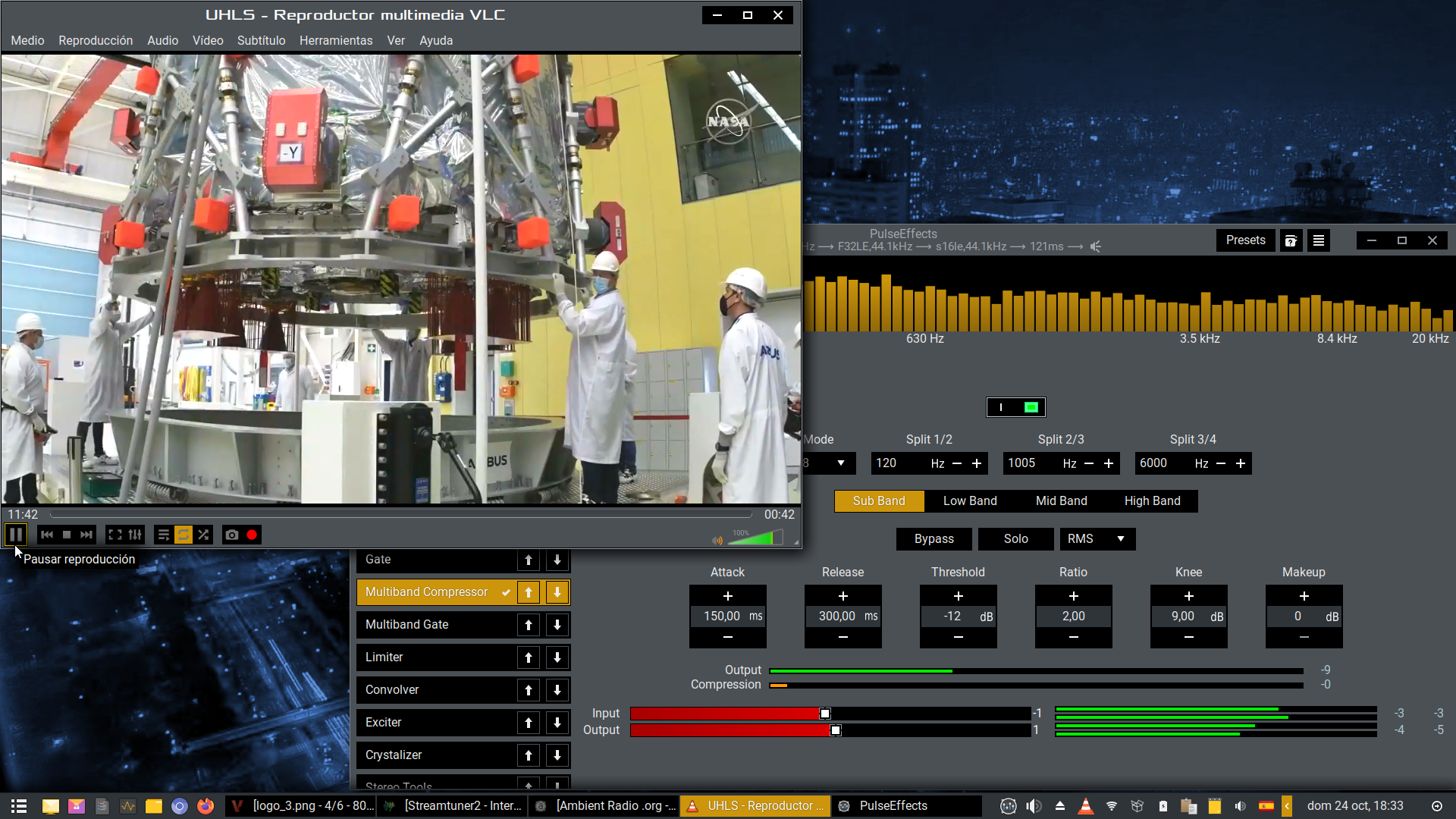1456x819 pixels.
Task: Toggle random shuffle in VLC
Action: click(203, 535)
